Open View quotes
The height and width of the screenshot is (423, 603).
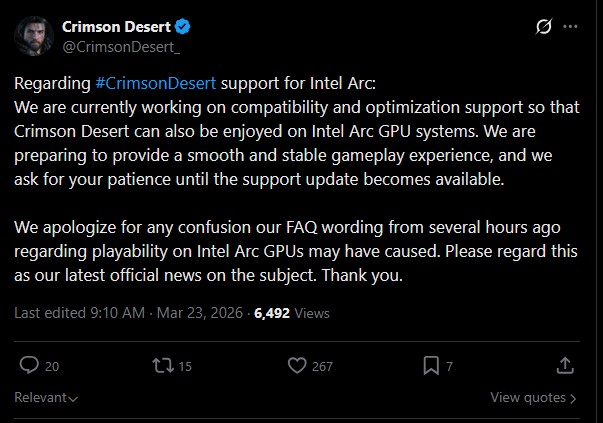pyautogui.click(x=533, y=398)
